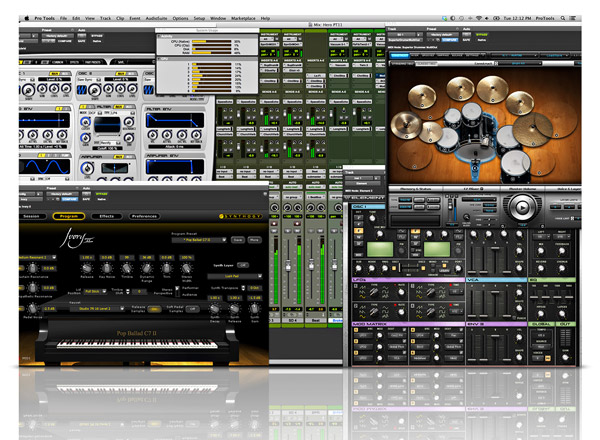The width and height of the screenshot is (600, 440).
Task: Toggle Bypass in the Ivory plug-in header
Action: [102, 194]
